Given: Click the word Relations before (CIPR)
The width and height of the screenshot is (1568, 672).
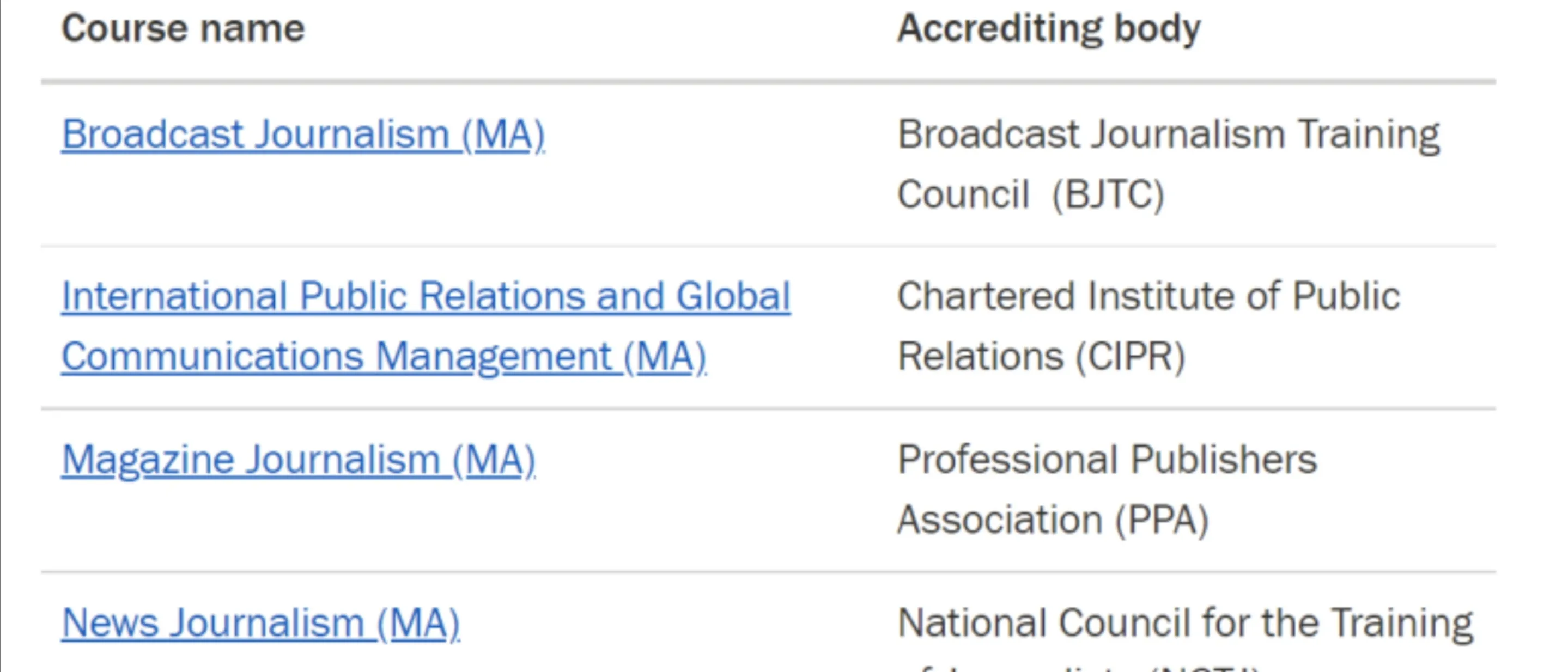Looking at the screenshot, I should pos(980,356).
